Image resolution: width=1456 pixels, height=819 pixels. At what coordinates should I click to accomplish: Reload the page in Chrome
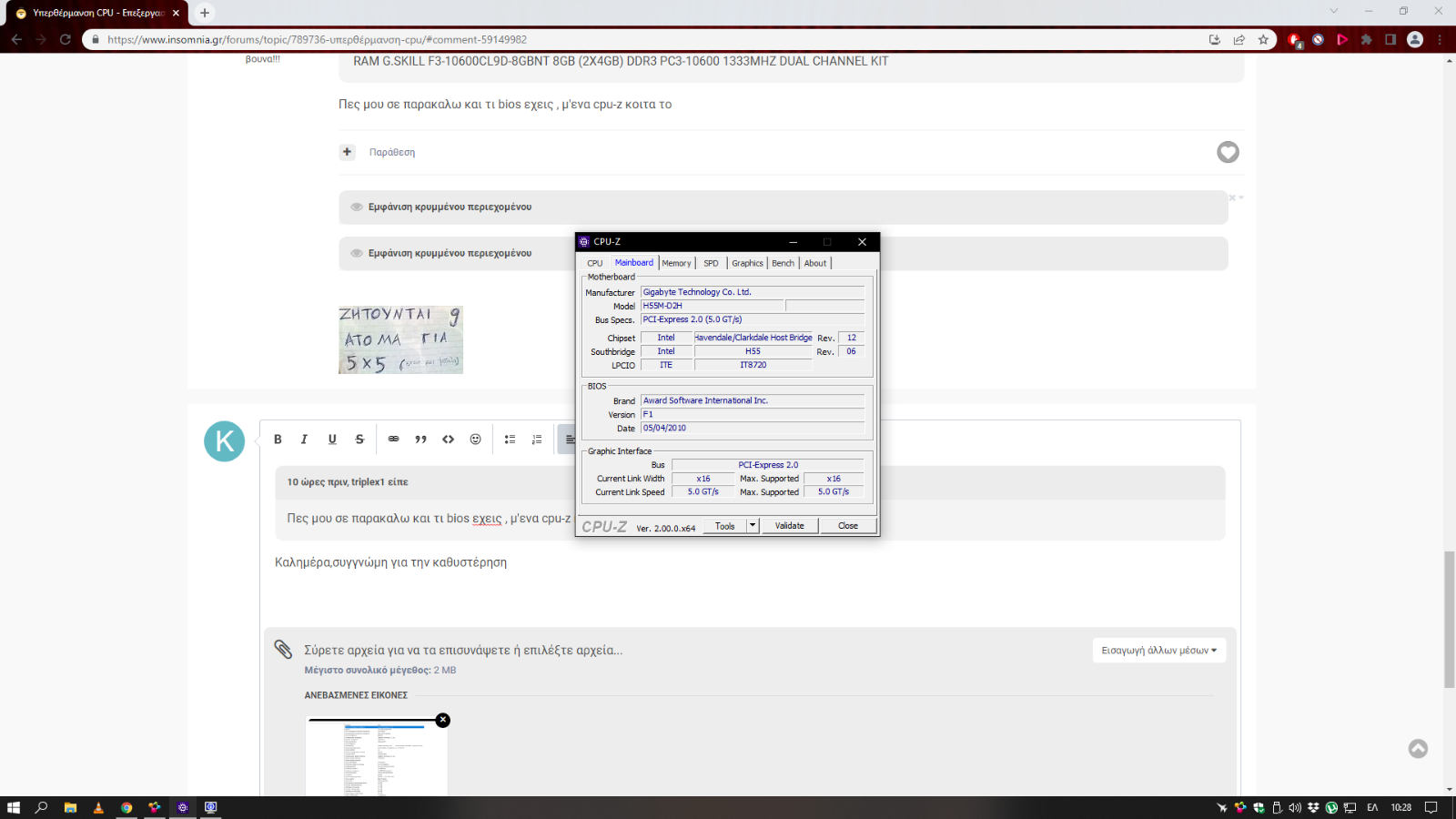point(66,39)
